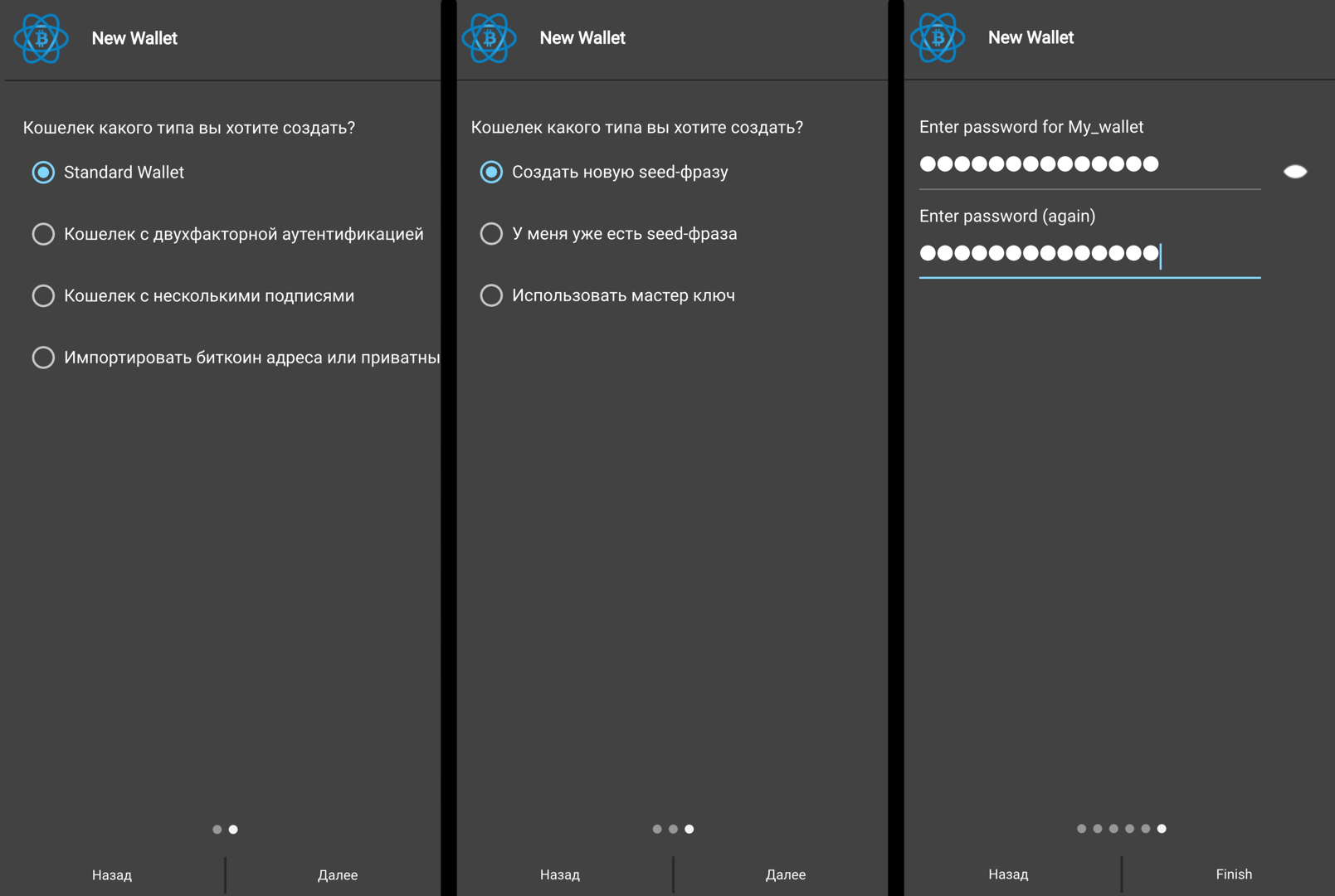Image resolution: width=1335 pixels, height=896 pixels.
Task: Click Finish to complete wallet creation
Action: tap(1233, 874)
